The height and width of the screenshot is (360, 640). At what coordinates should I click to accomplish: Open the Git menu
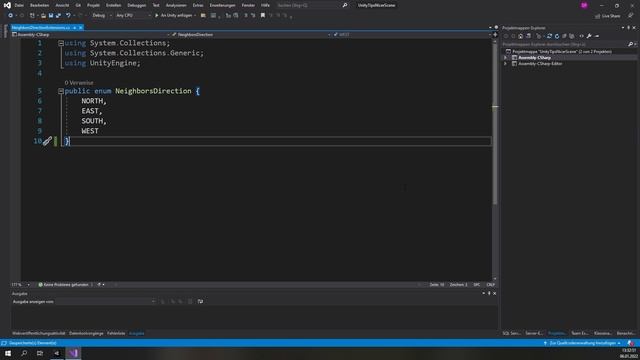coord(78,5)
